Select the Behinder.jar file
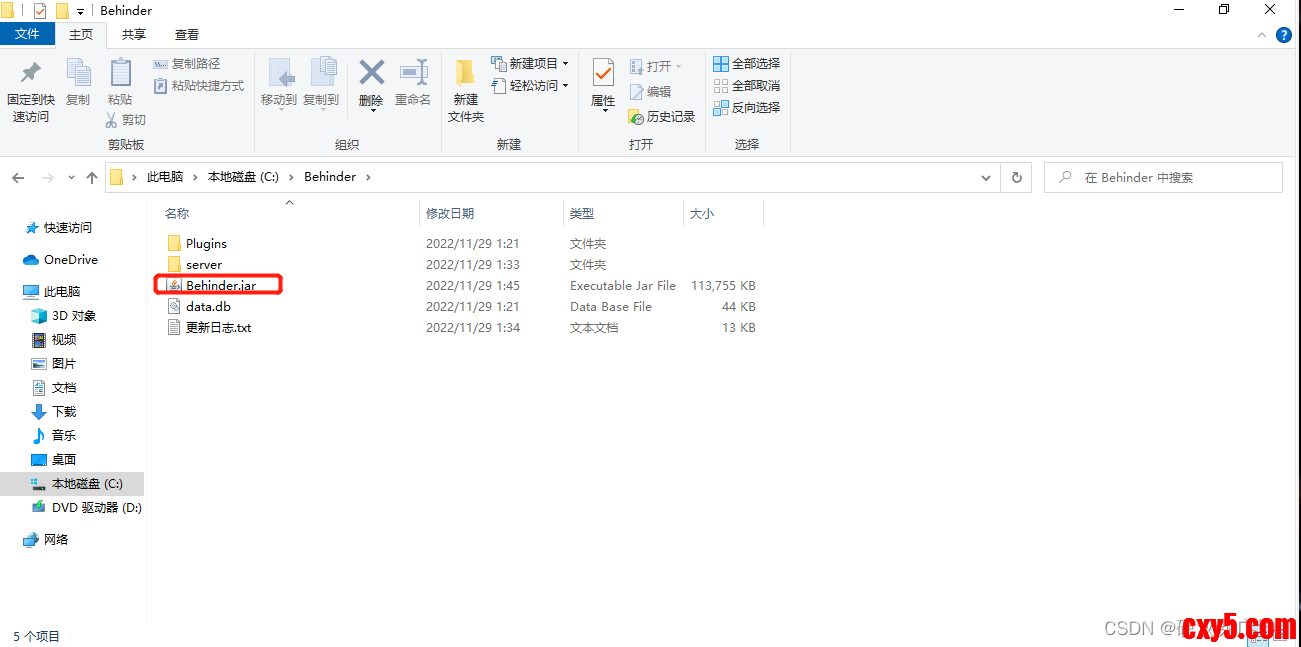1301x647 pixels. click(220, 286)
